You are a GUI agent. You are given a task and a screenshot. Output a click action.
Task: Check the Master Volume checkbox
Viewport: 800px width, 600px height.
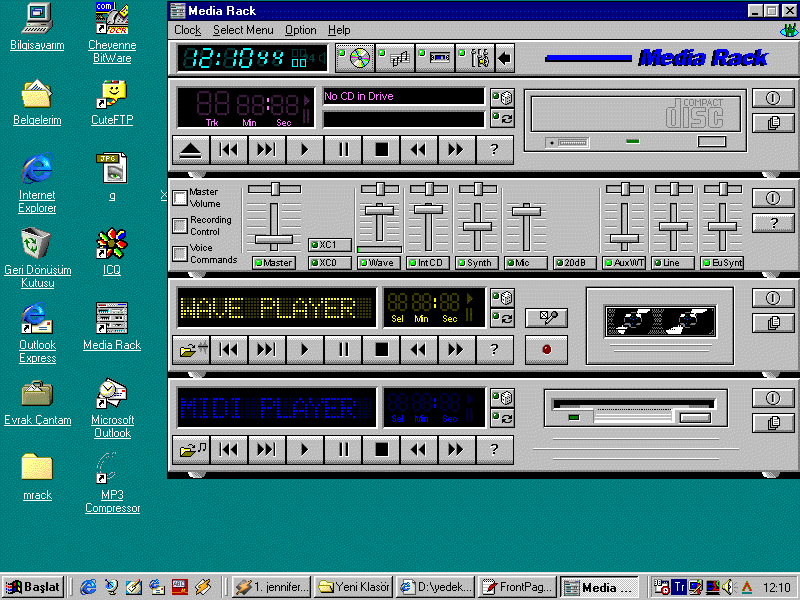click(180, 198)
